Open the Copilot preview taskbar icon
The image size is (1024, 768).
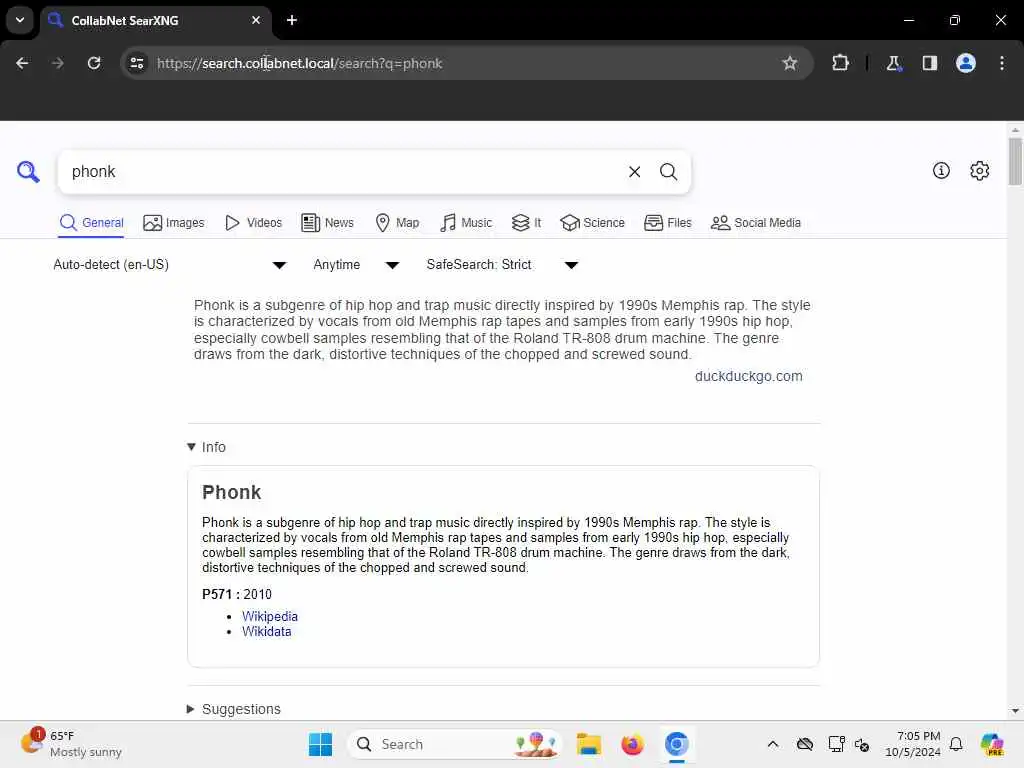[x=992, y=744]
